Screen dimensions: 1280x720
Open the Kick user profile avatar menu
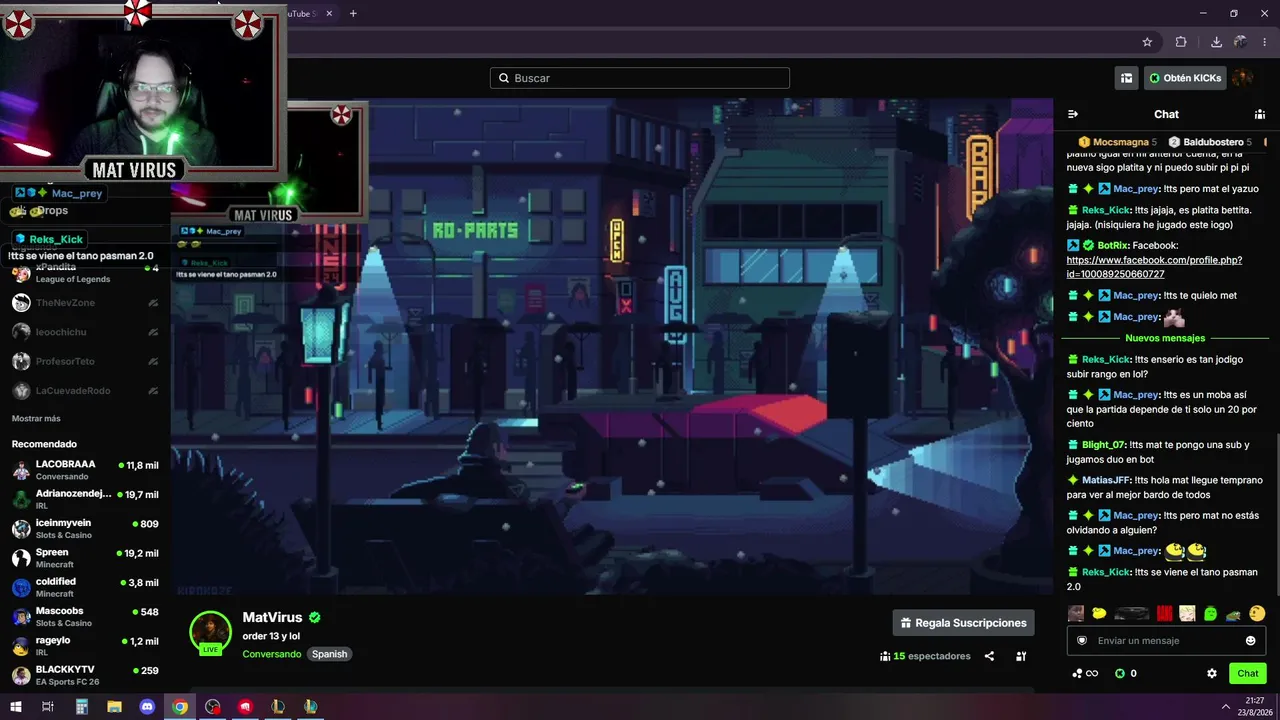coord(1242,78)
